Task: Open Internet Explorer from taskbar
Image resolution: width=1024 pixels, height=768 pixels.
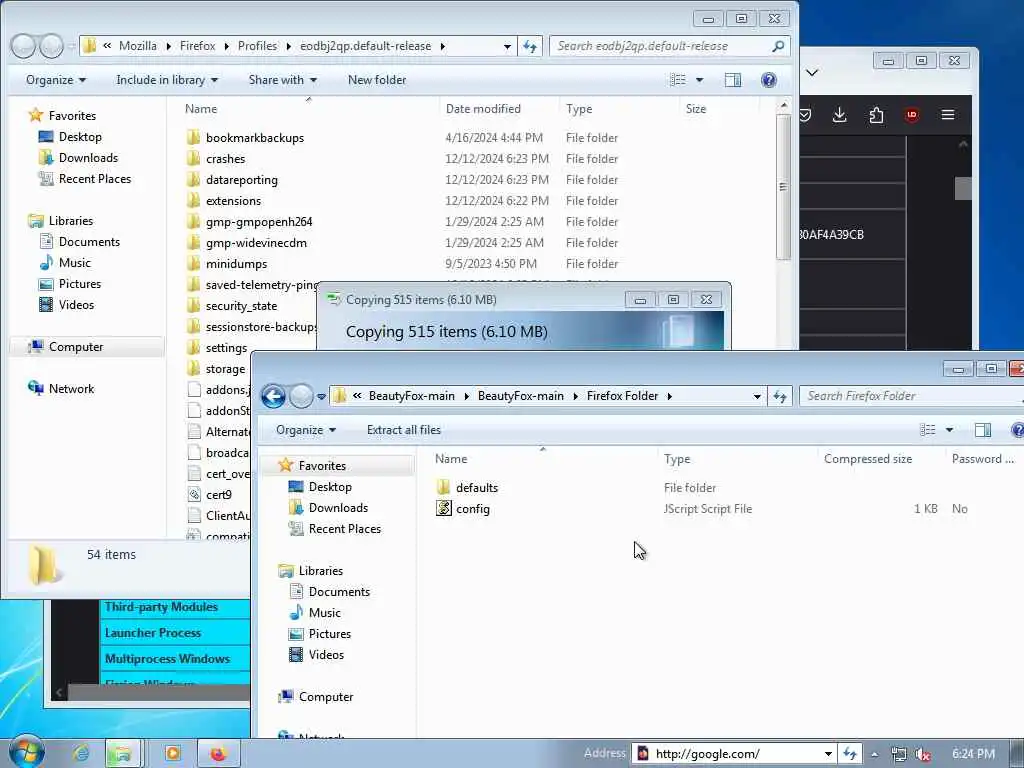Action: [x=81, y=754]
